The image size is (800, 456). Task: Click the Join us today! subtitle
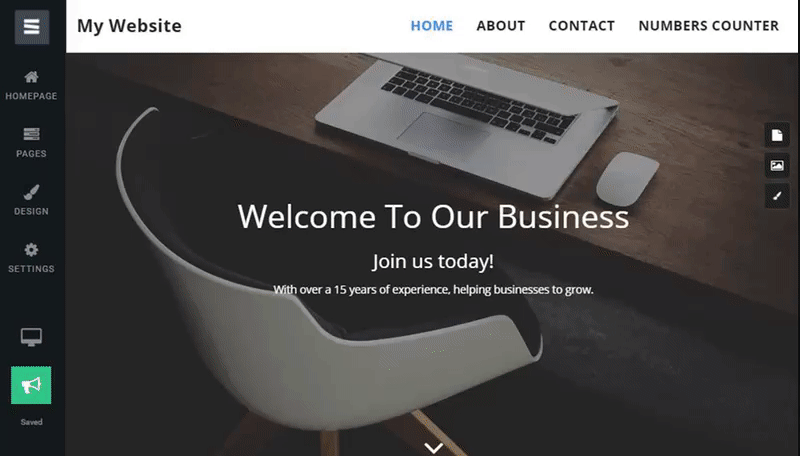click(433, 261)
